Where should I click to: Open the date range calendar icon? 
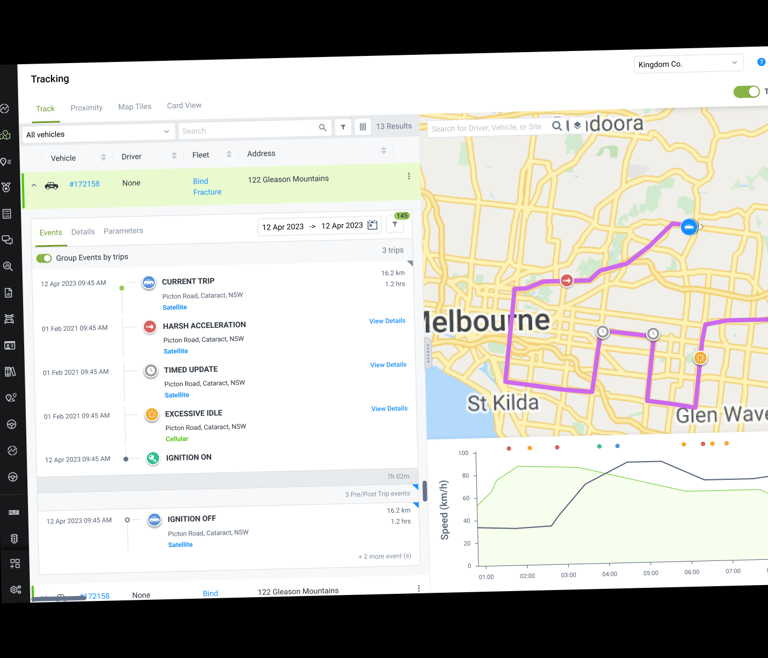click(x=372, y=225)
